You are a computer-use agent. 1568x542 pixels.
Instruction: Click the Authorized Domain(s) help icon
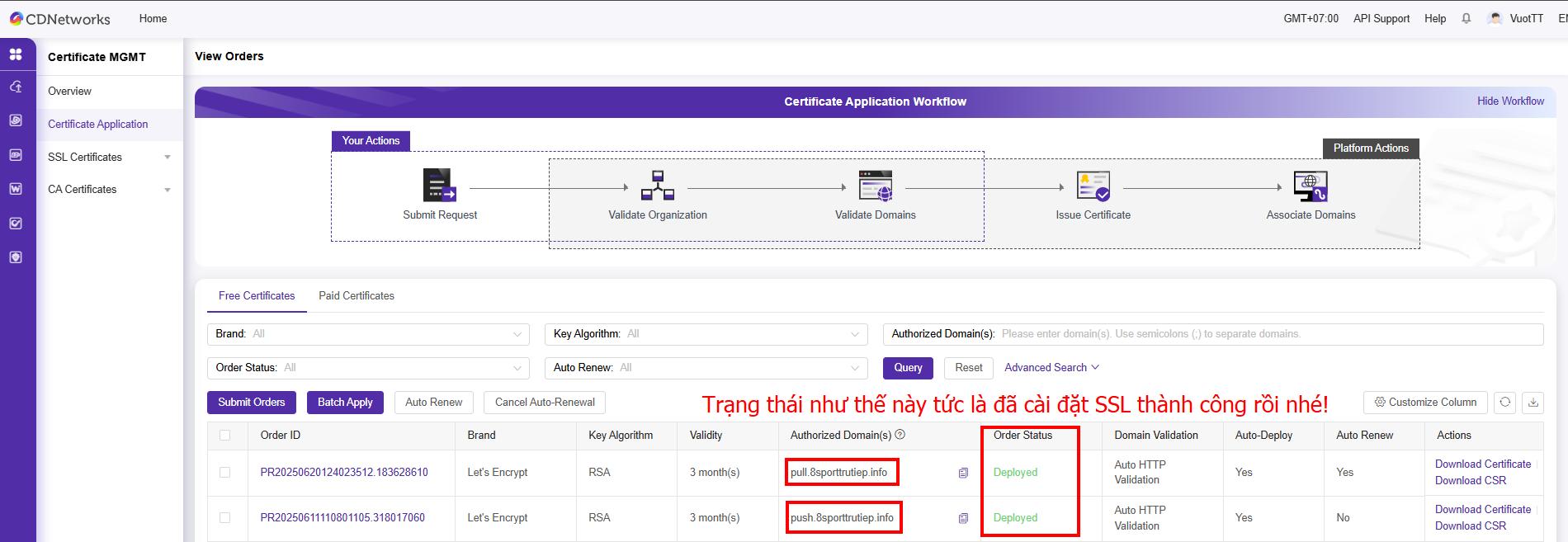point(900,435)
